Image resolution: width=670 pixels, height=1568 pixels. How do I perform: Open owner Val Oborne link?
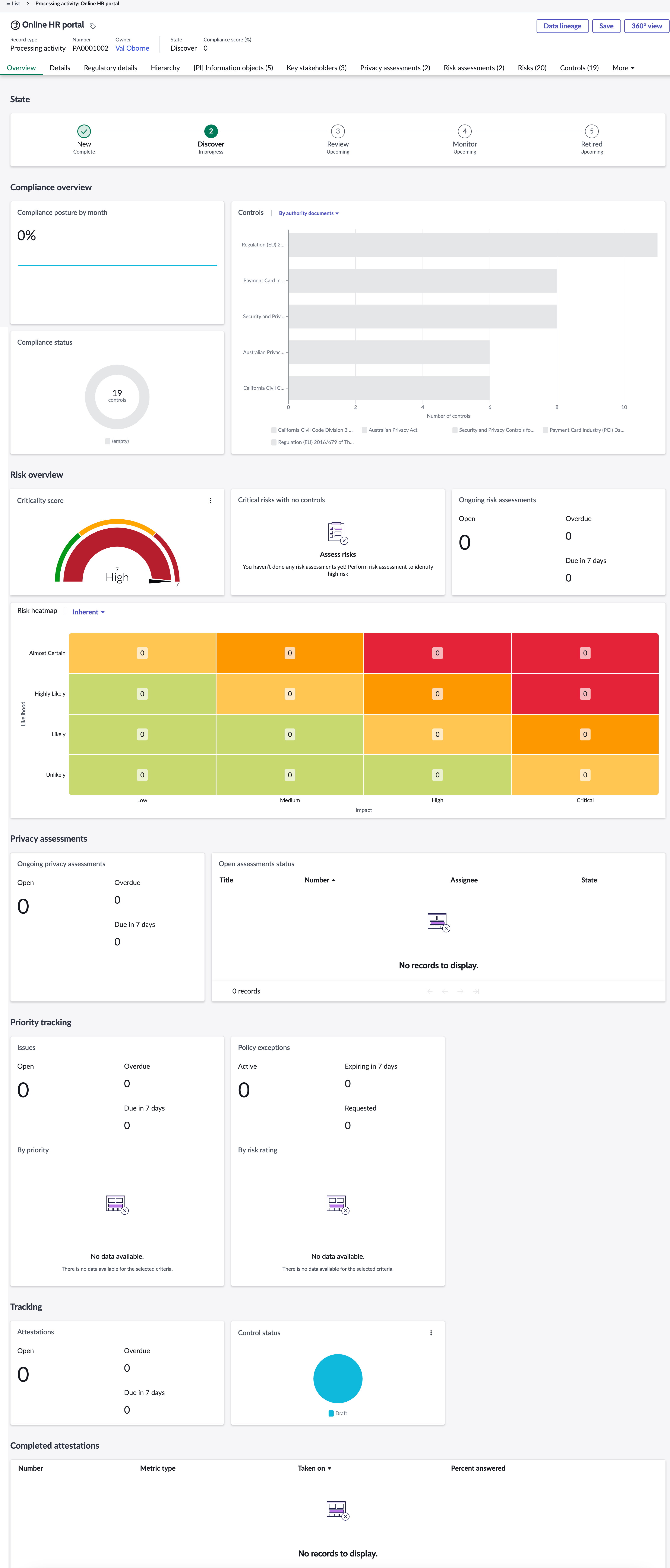click(x=132, y=48)
